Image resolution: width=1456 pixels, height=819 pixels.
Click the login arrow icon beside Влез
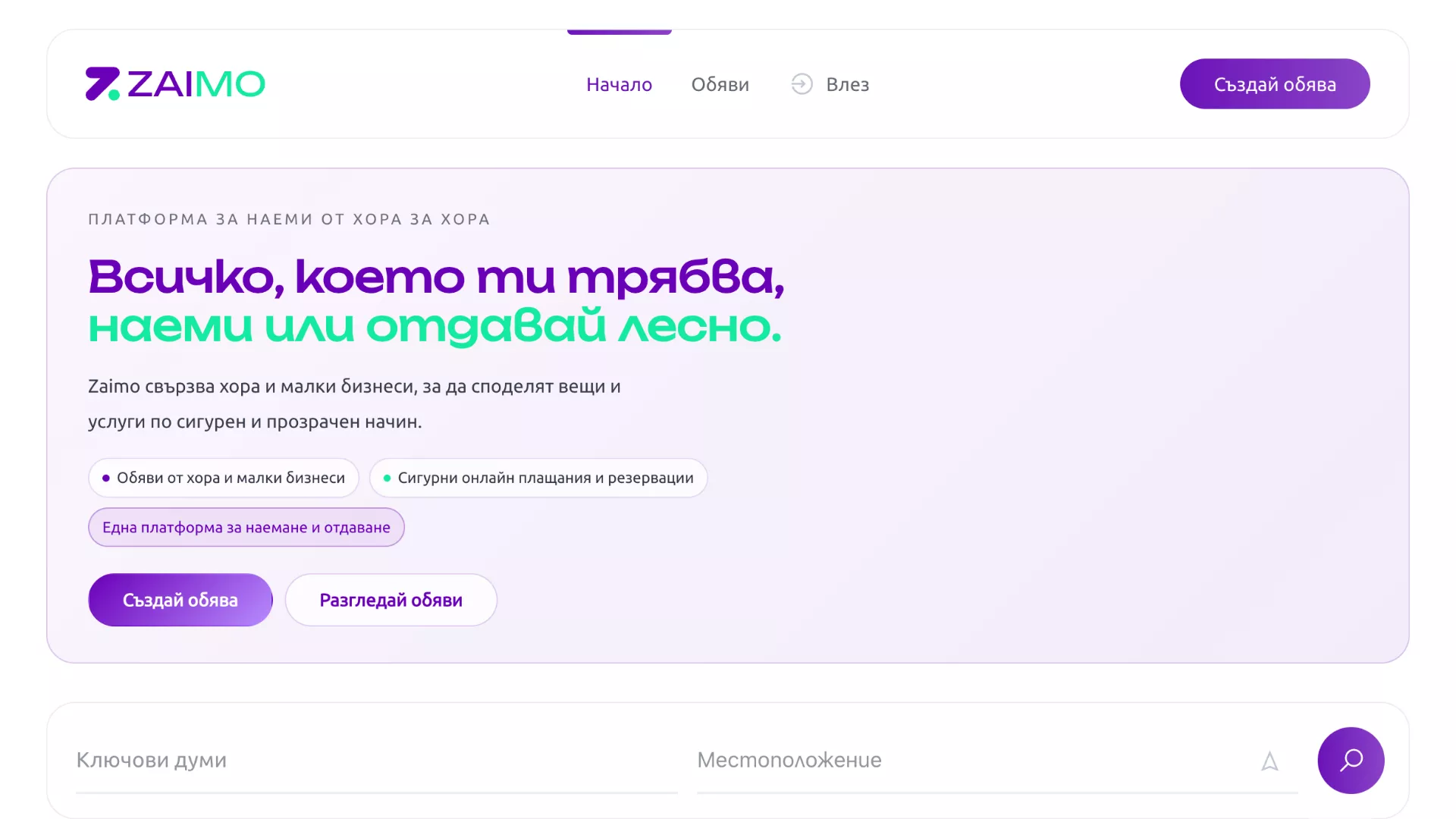802,84
